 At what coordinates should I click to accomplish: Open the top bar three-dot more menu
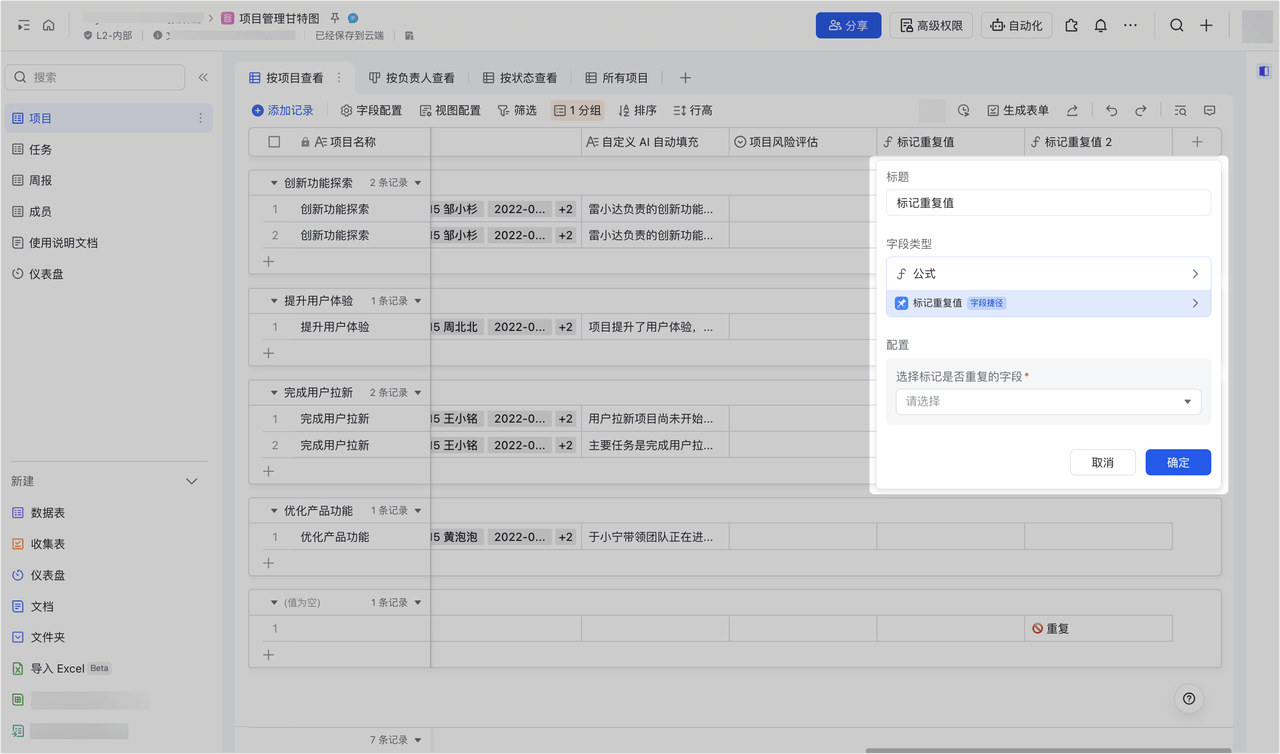(x=1130, y=26)
